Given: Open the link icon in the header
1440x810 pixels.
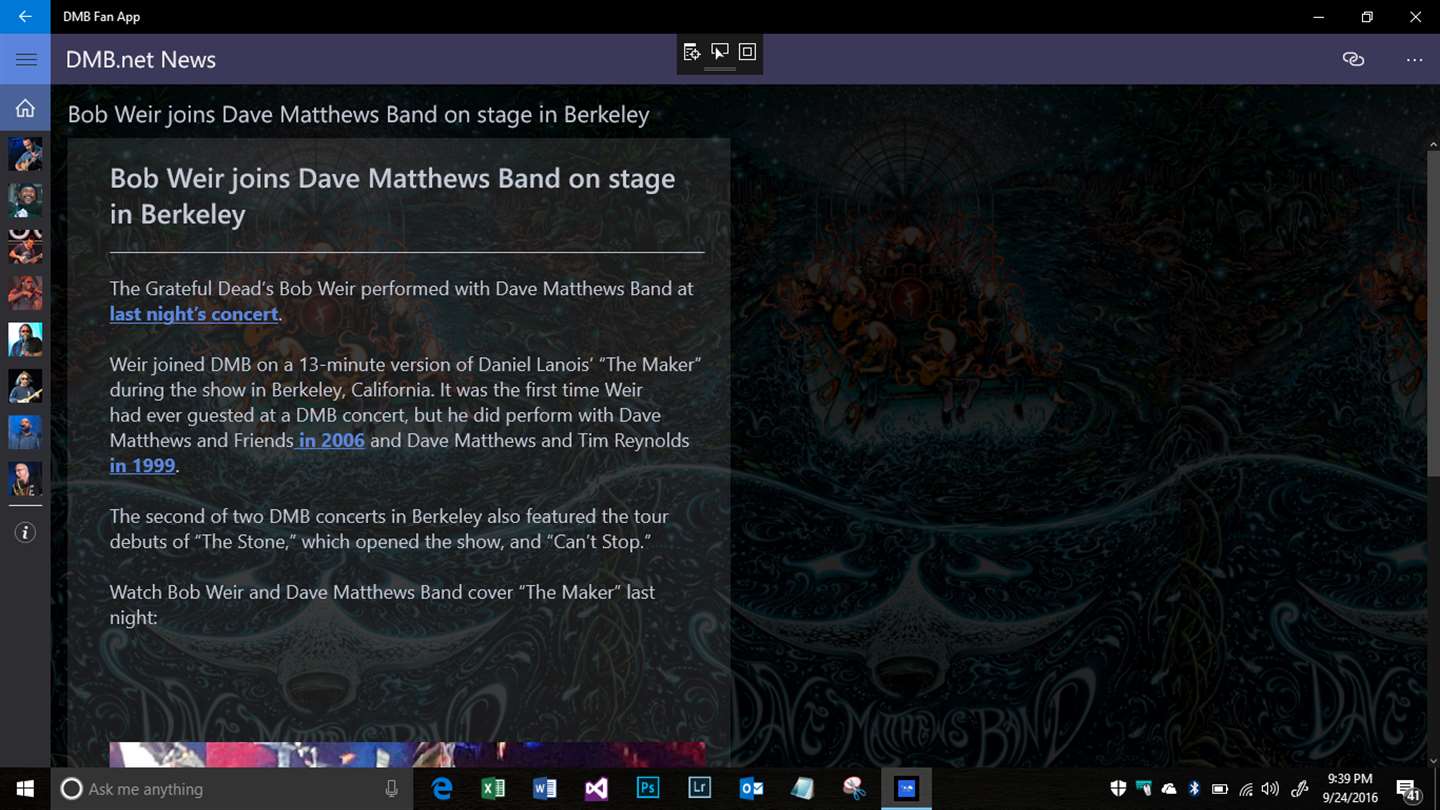Looking at the screenshot, I should (x=1353, y=60).
